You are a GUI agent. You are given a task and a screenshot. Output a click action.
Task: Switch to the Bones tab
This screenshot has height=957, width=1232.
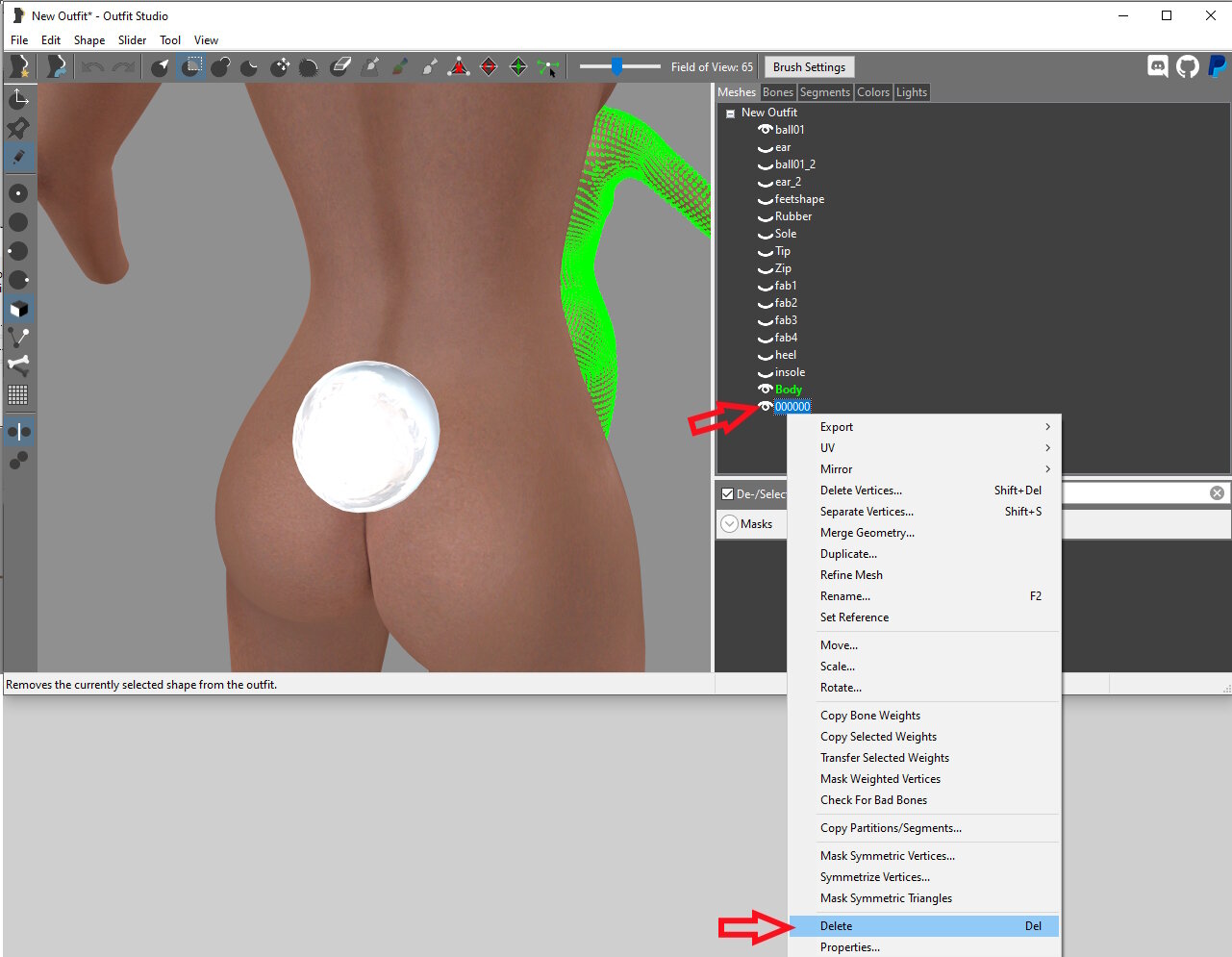778,92
